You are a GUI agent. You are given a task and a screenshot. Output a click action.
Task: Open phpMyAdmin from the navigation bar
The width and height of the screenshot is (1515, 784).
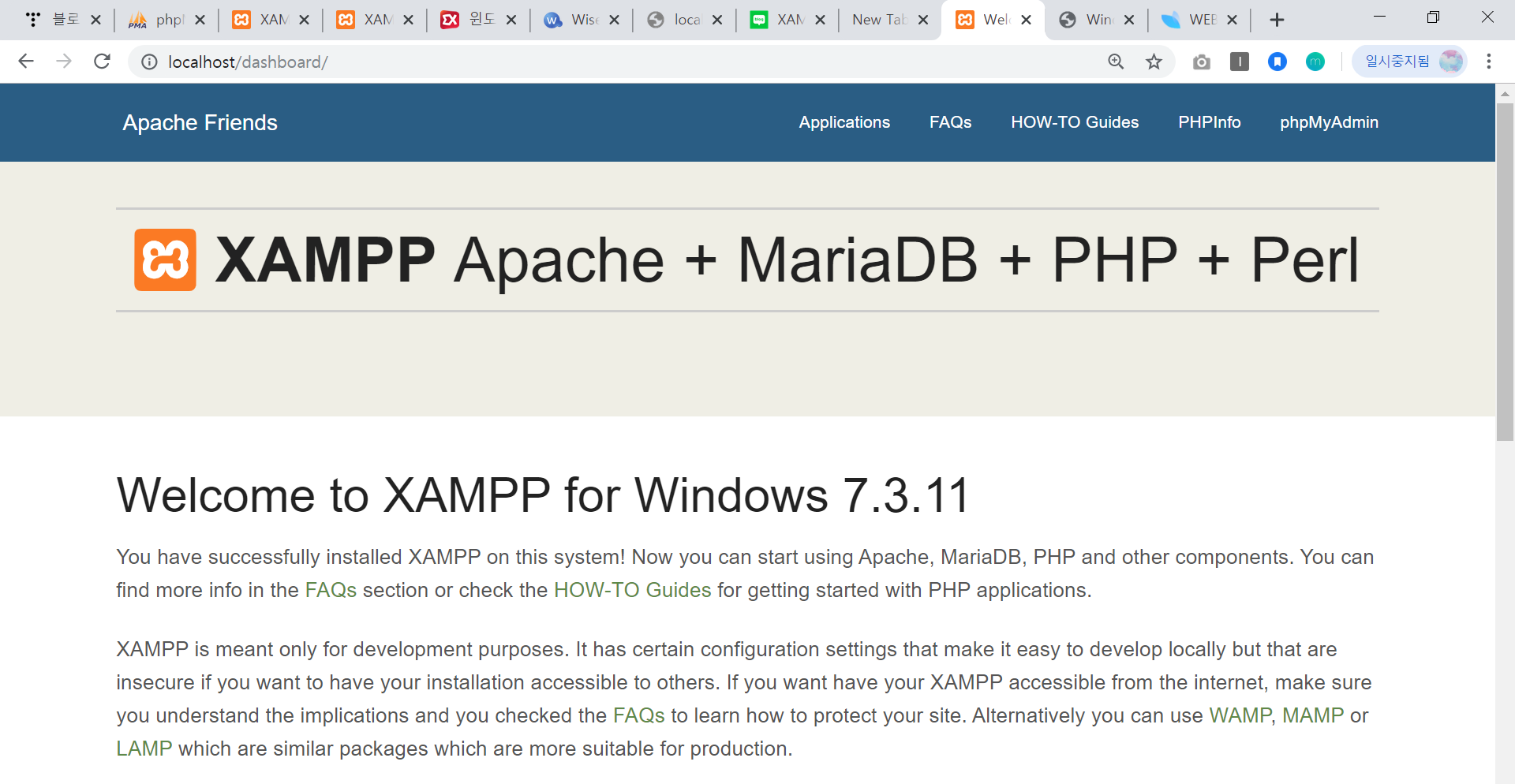(x=1329, y=122)
